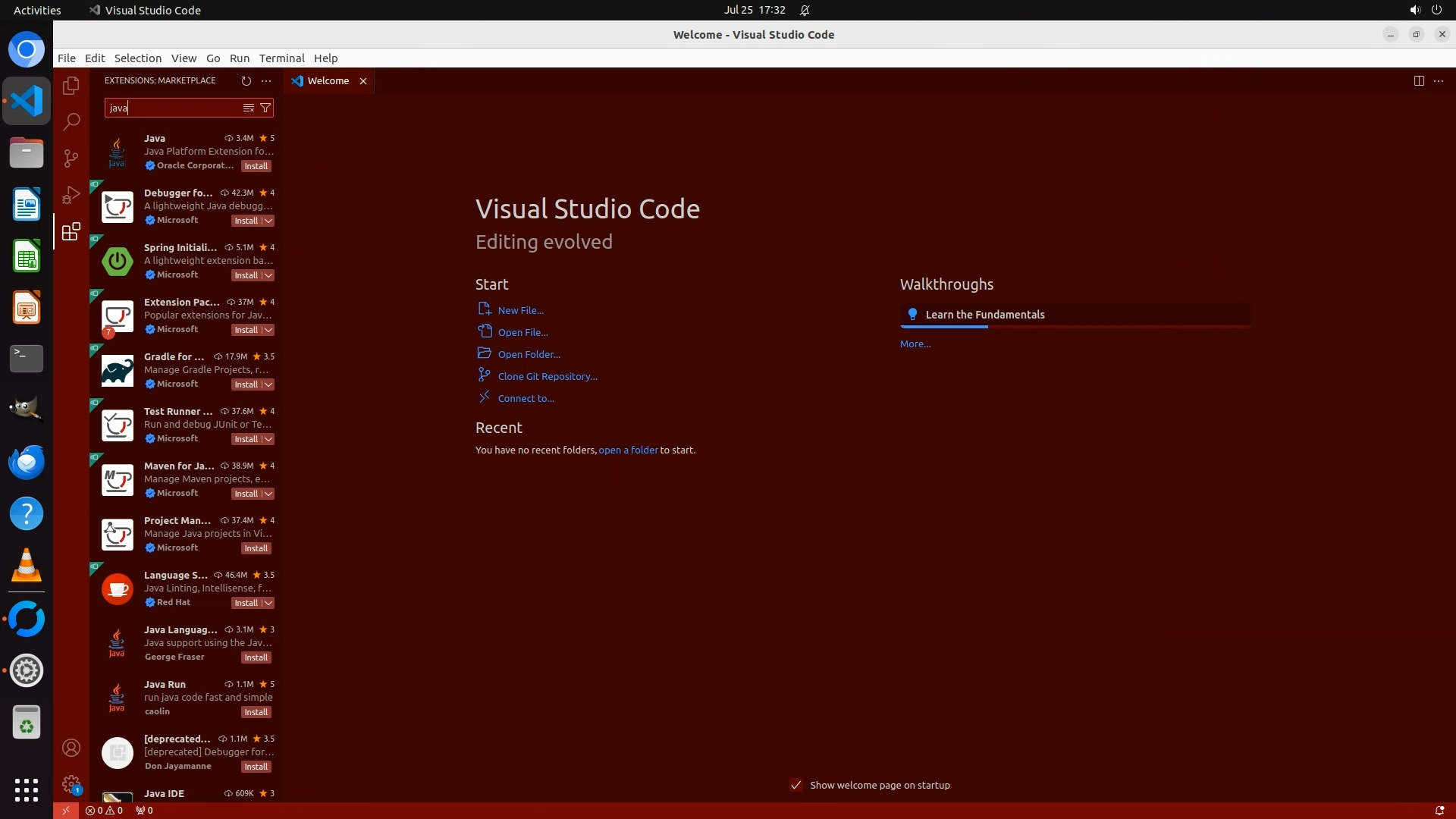Click the Clone Git Repository link

547,376
